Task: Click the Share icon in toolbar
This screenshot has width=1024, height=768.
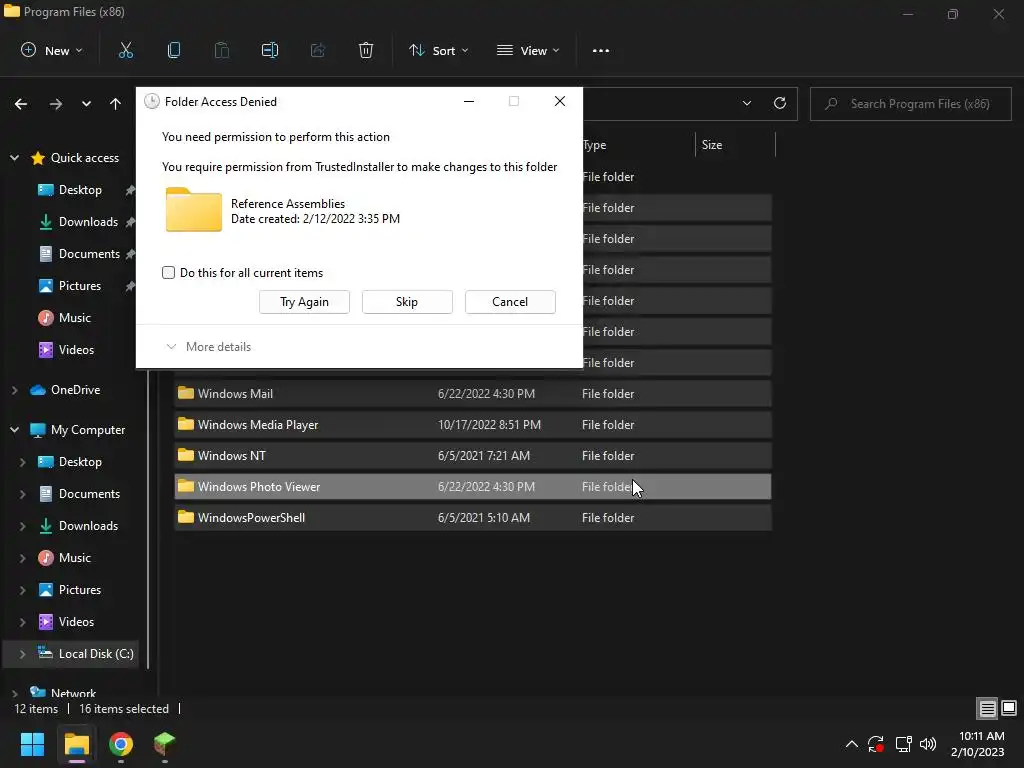Action: point(318,50)
